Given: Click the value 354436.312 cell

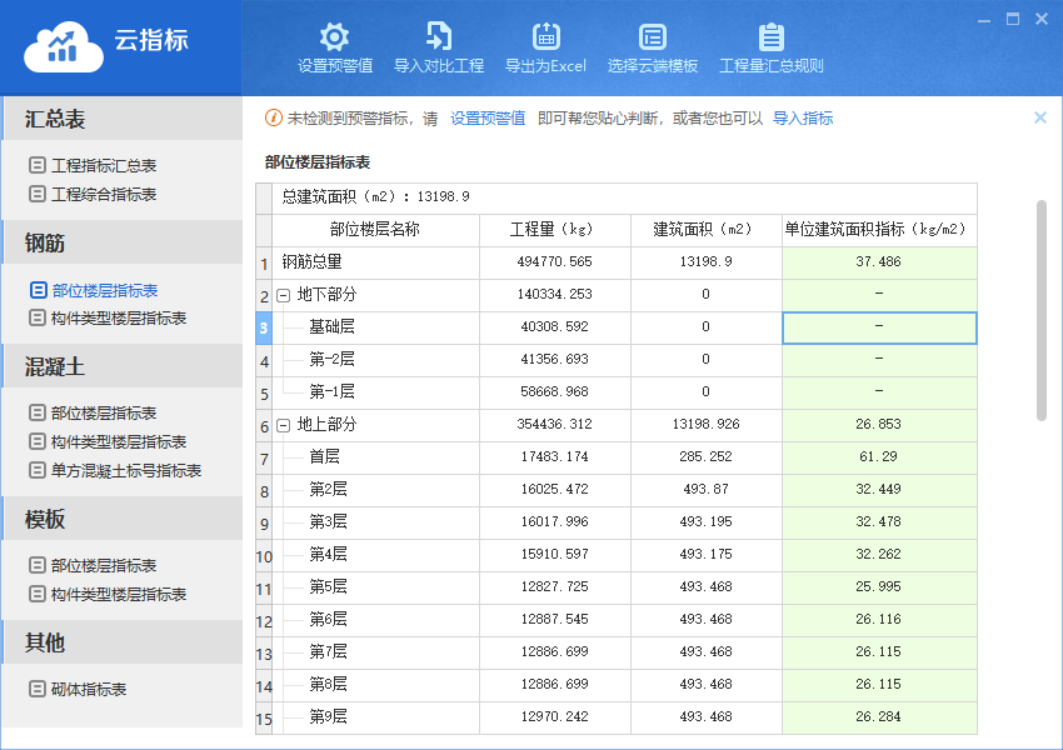Looking at the screenshot, I should tap(555, 425).
